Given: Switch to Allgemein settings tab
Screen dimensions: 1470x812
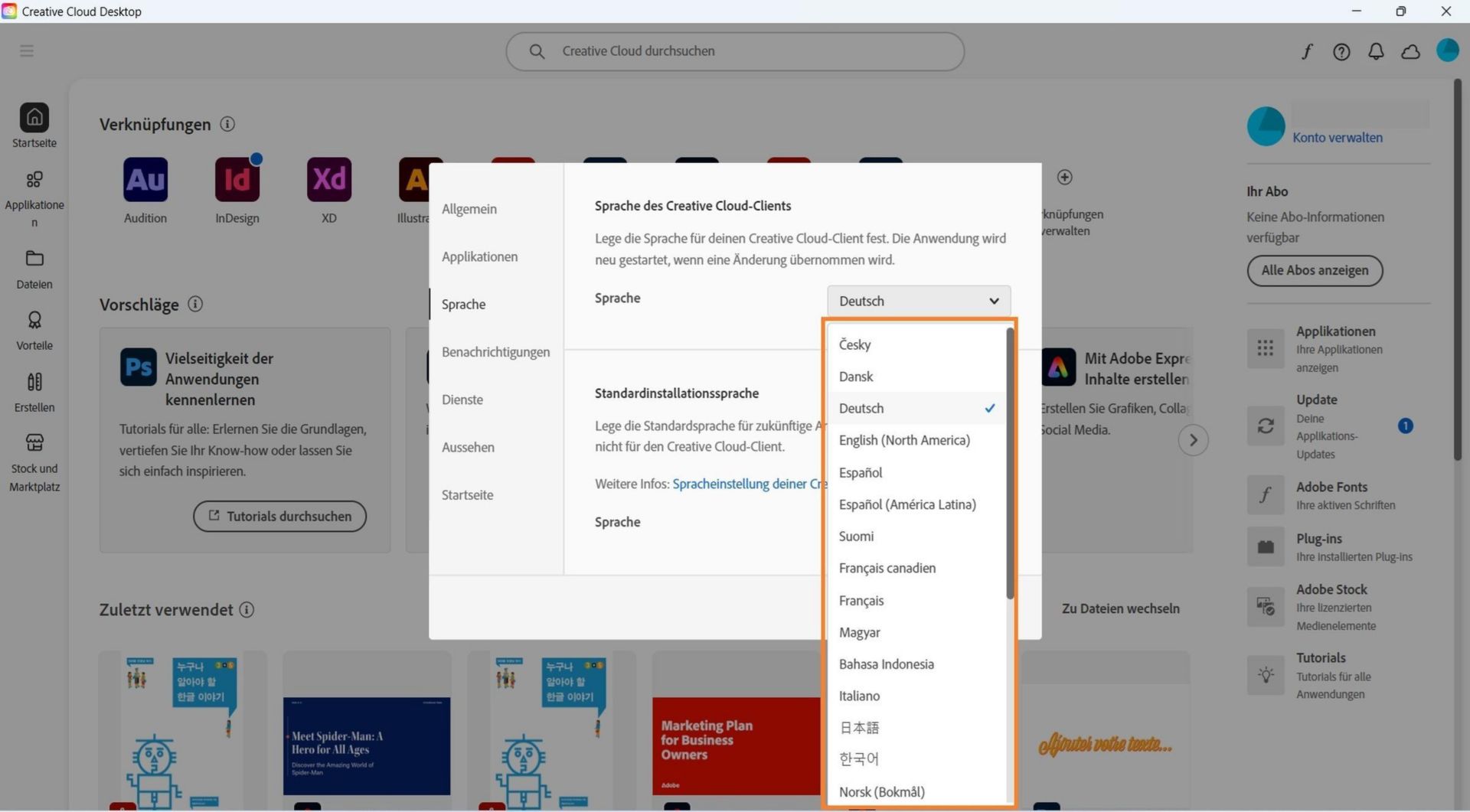Looking at the screenshot, I should [x=469, y=209].
